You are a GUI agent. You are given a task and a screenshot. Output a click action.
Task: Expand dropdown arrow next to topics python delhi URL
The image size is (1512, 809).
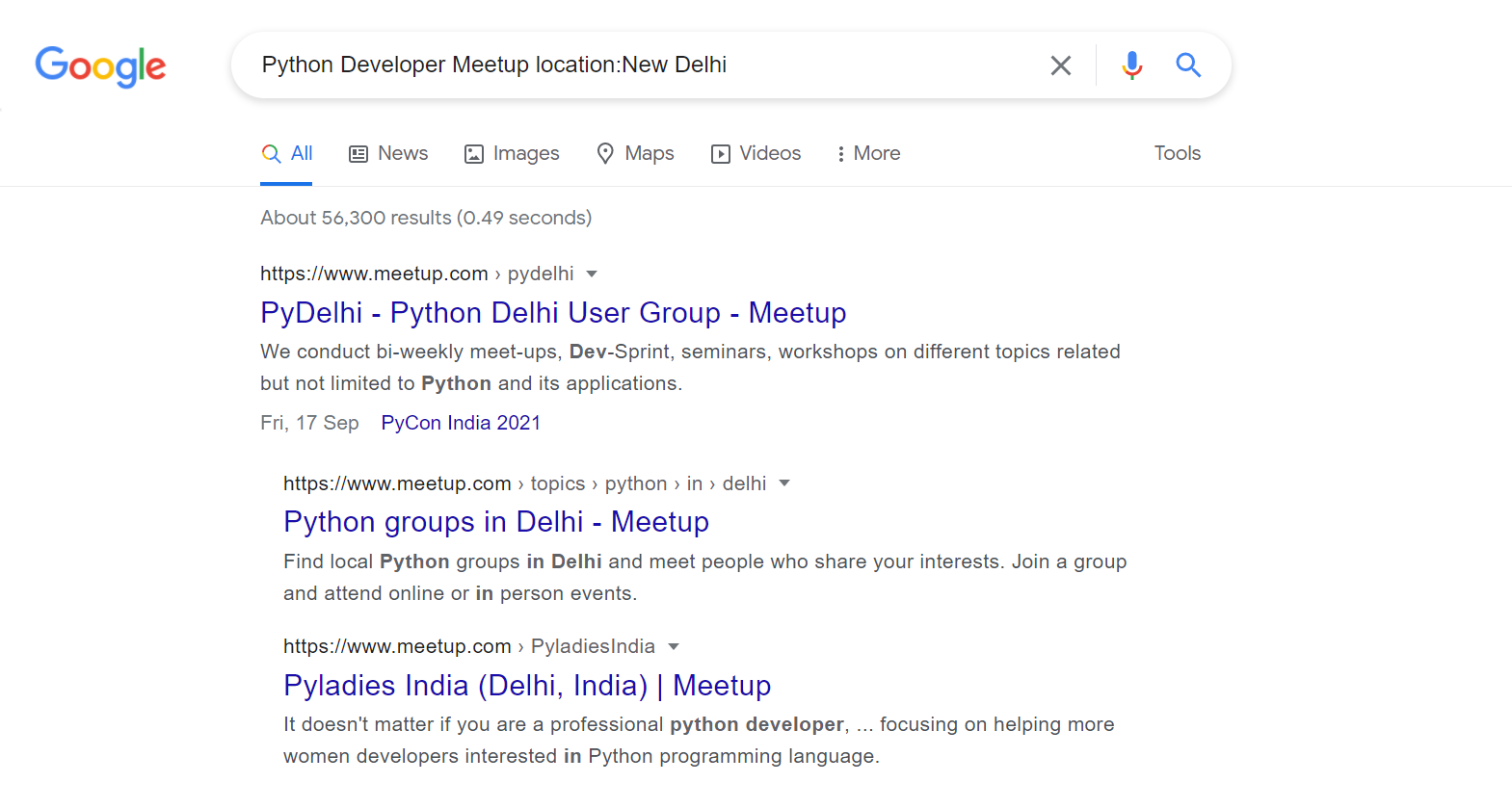pyautogui.click(x=784, y=483)
